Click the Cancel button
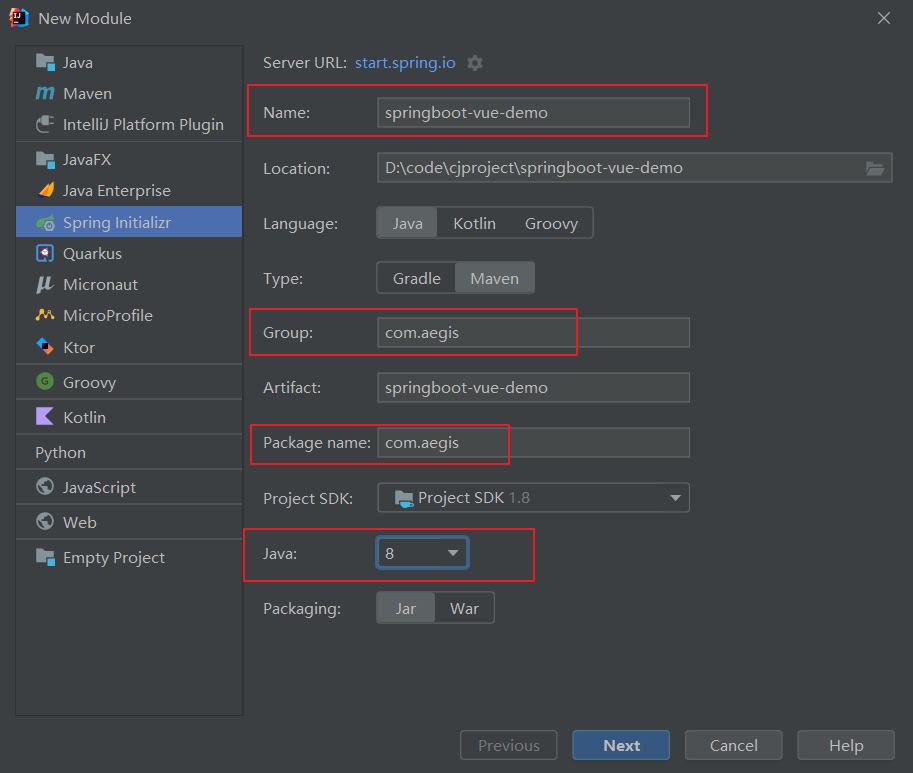 tap(734, 745)
